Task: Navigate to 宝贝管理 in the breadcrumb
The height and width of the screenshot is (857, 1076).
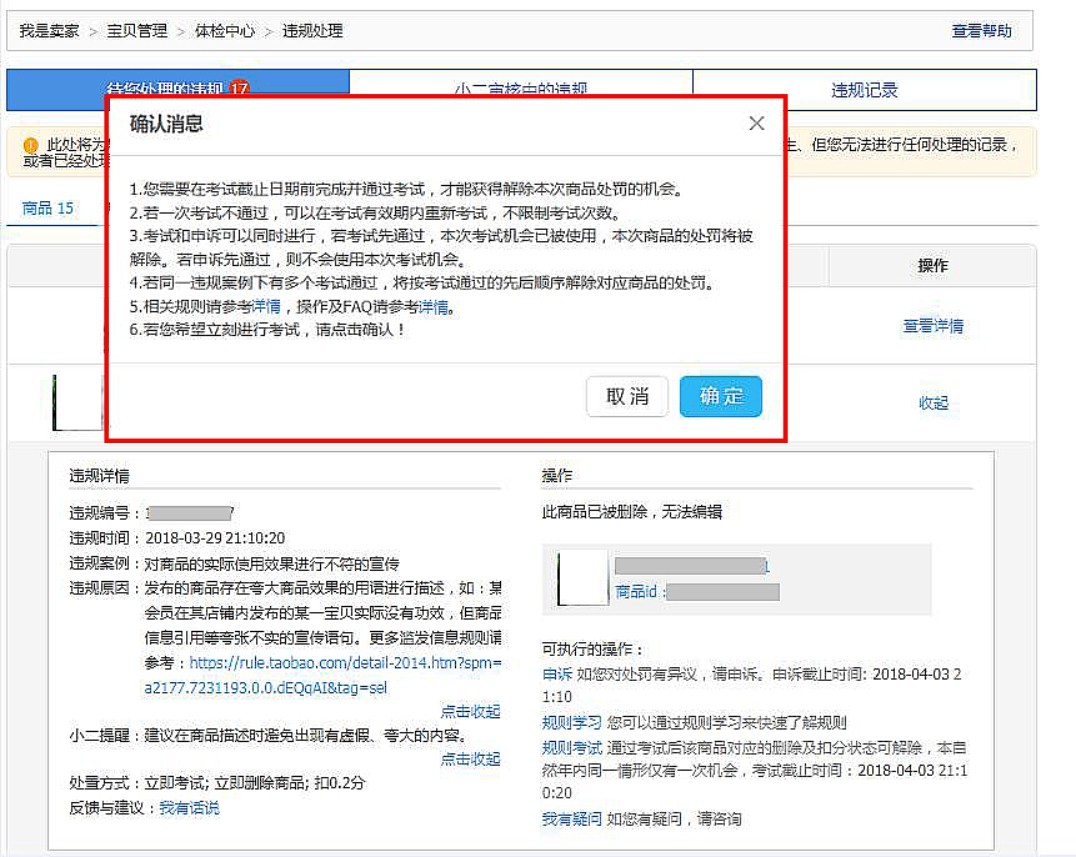Action: tap(138, 31)
